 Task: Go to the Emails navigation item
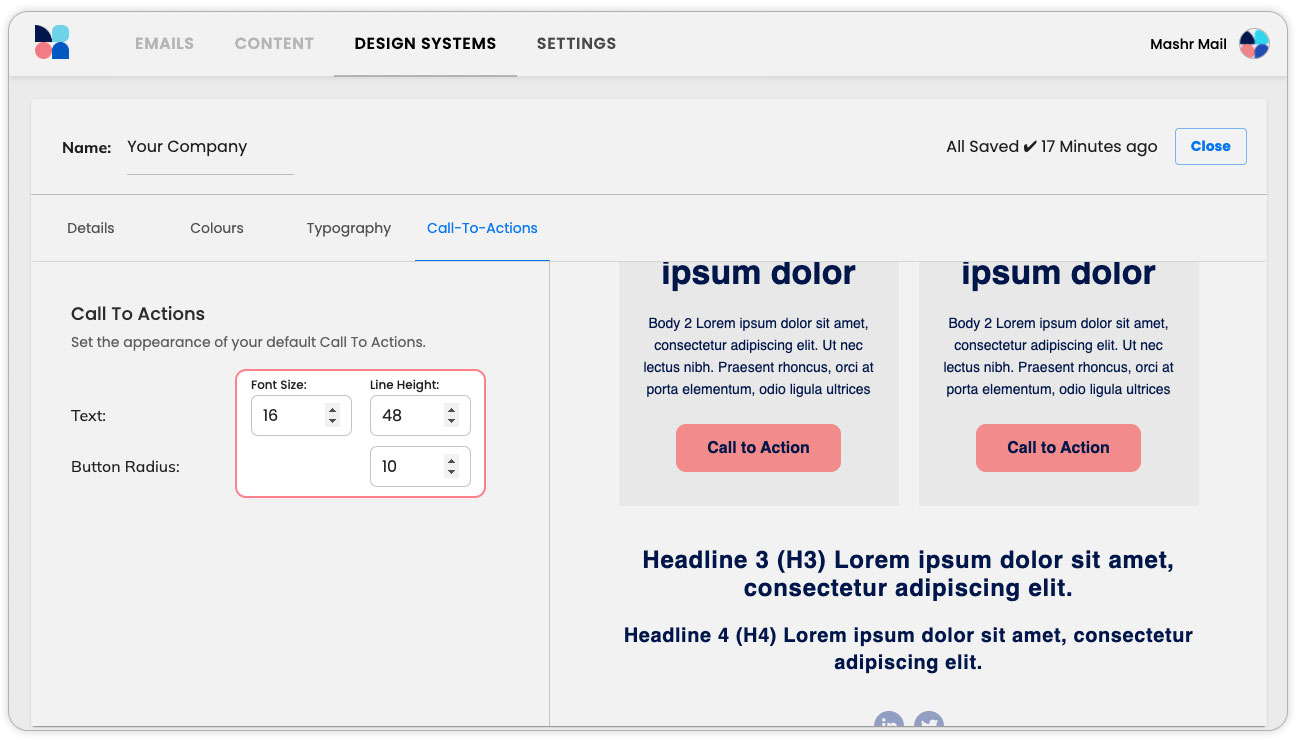pyautogui.click(x=164, y=44)
